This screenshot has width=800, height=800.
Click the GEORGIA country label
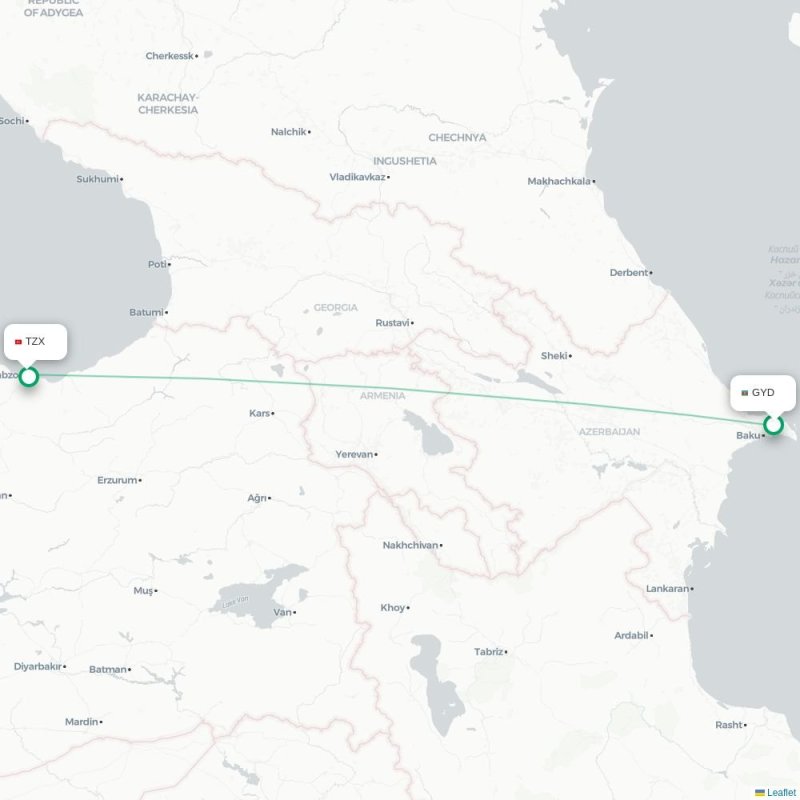[336, 308]
